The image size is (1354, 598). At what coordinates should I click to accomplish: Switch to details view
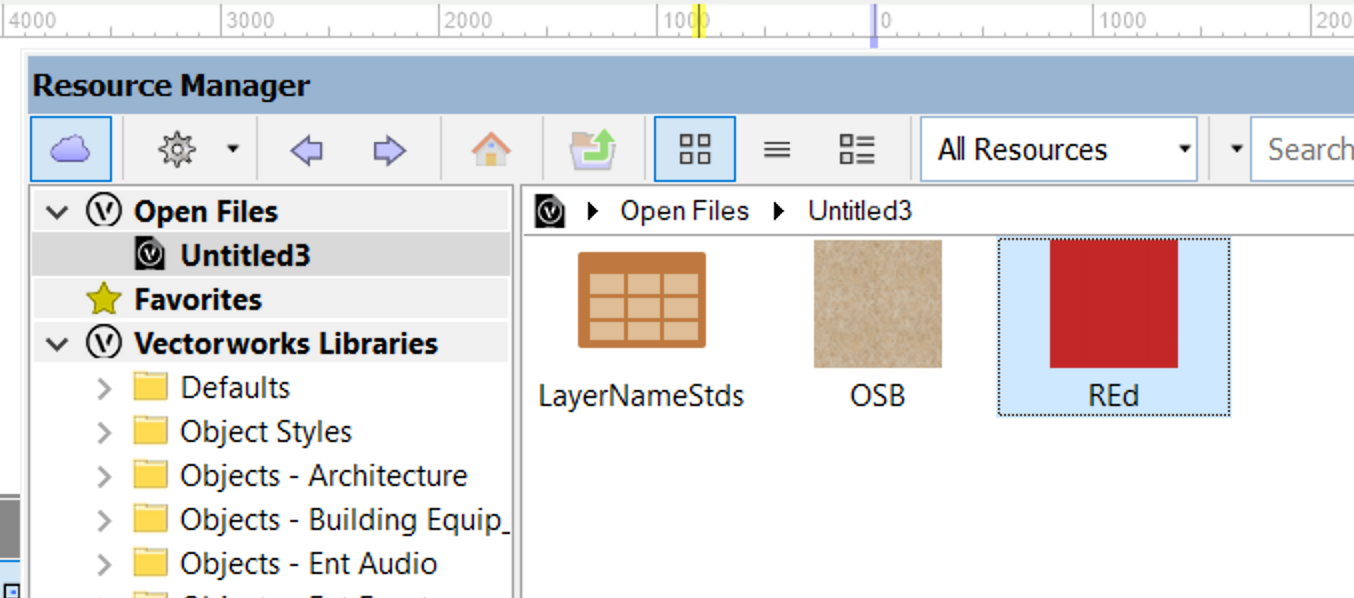click(x=855, y=148)
